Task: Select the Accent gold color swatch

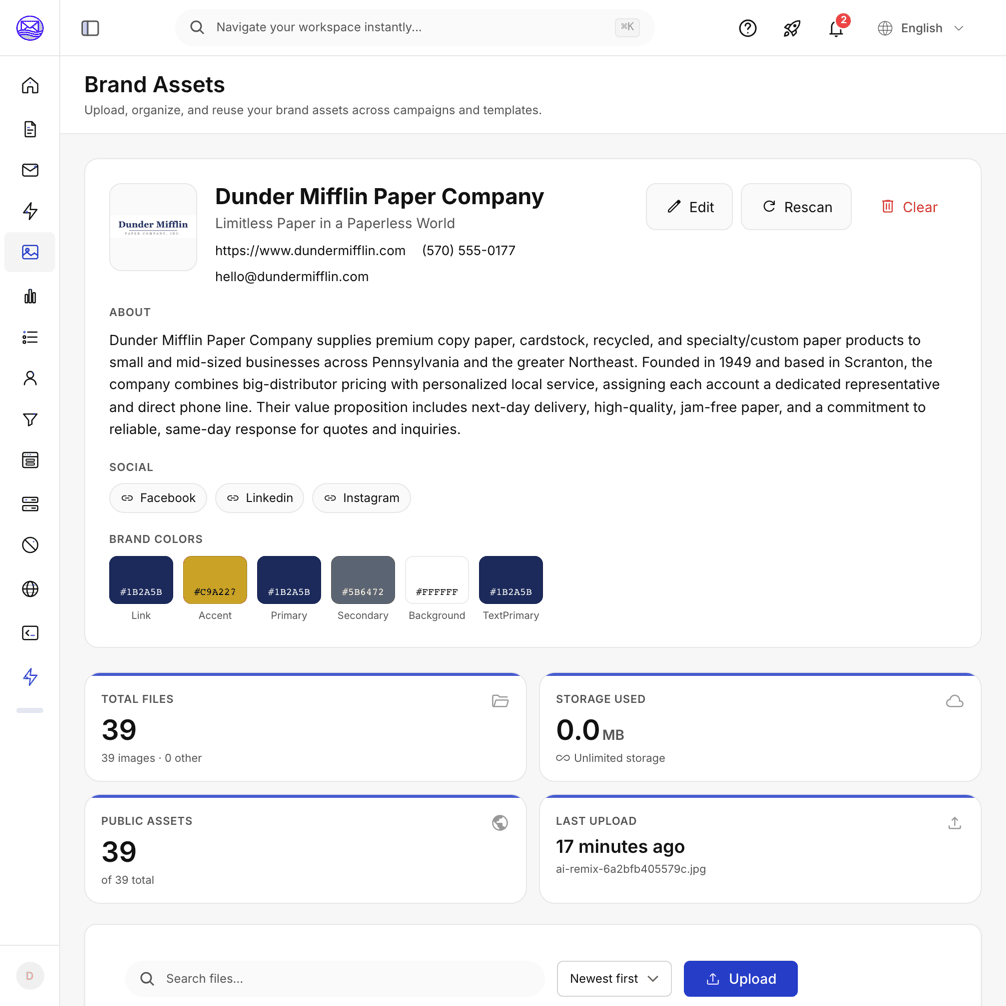Action: [x=215, y=580]
